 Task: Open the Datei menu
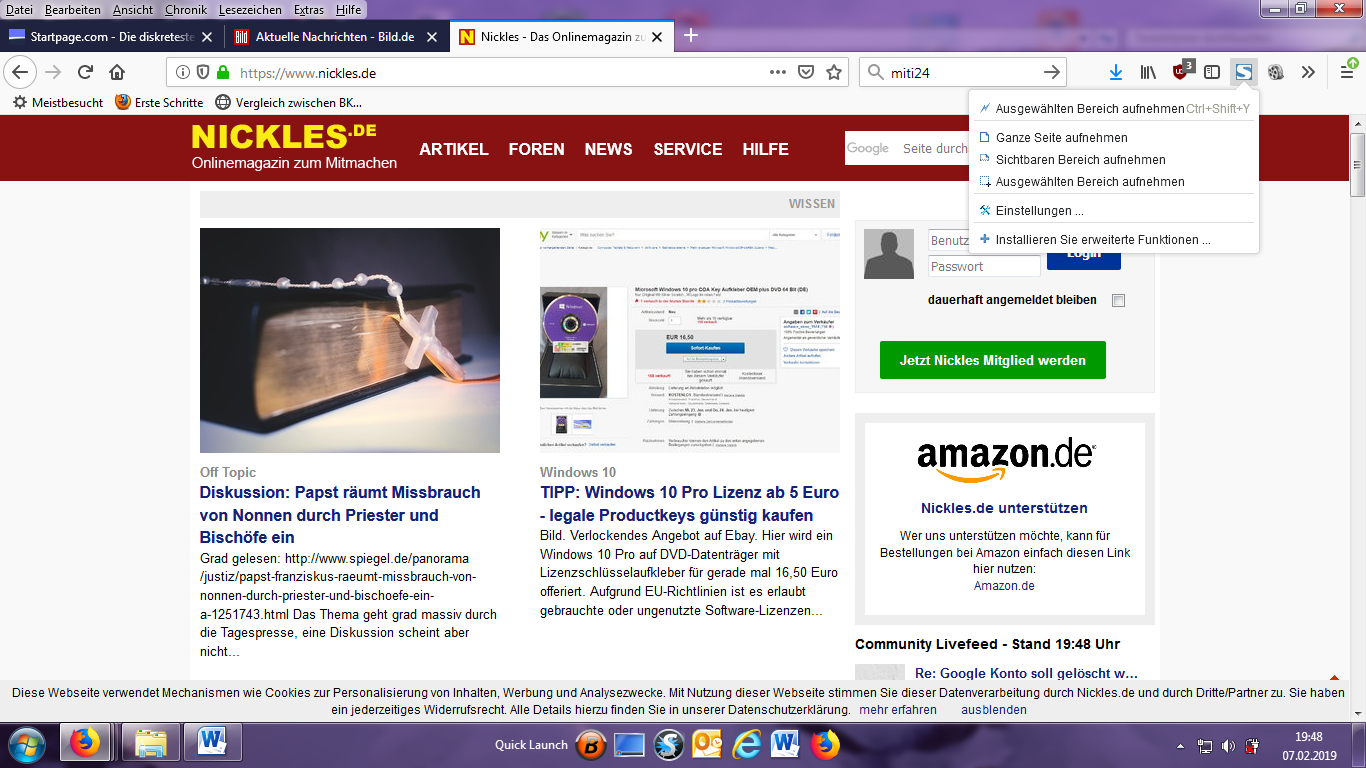point(19,9)
